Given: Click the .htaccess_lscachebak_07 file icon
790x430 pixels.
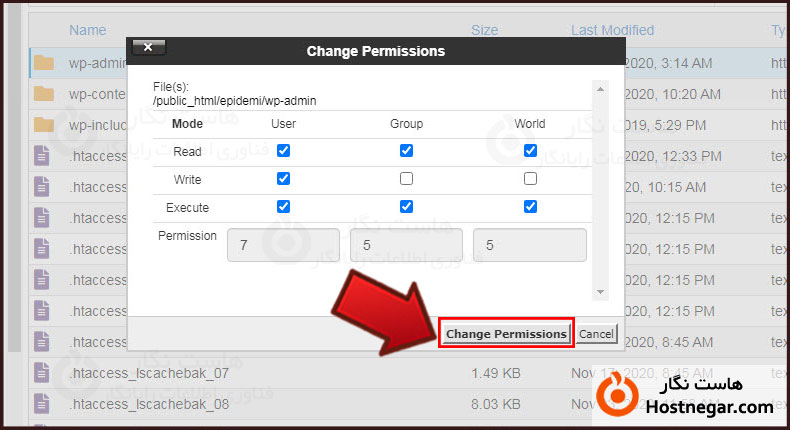Looking at the screenshot, I should pyautogui.click(x=42, y=373).
